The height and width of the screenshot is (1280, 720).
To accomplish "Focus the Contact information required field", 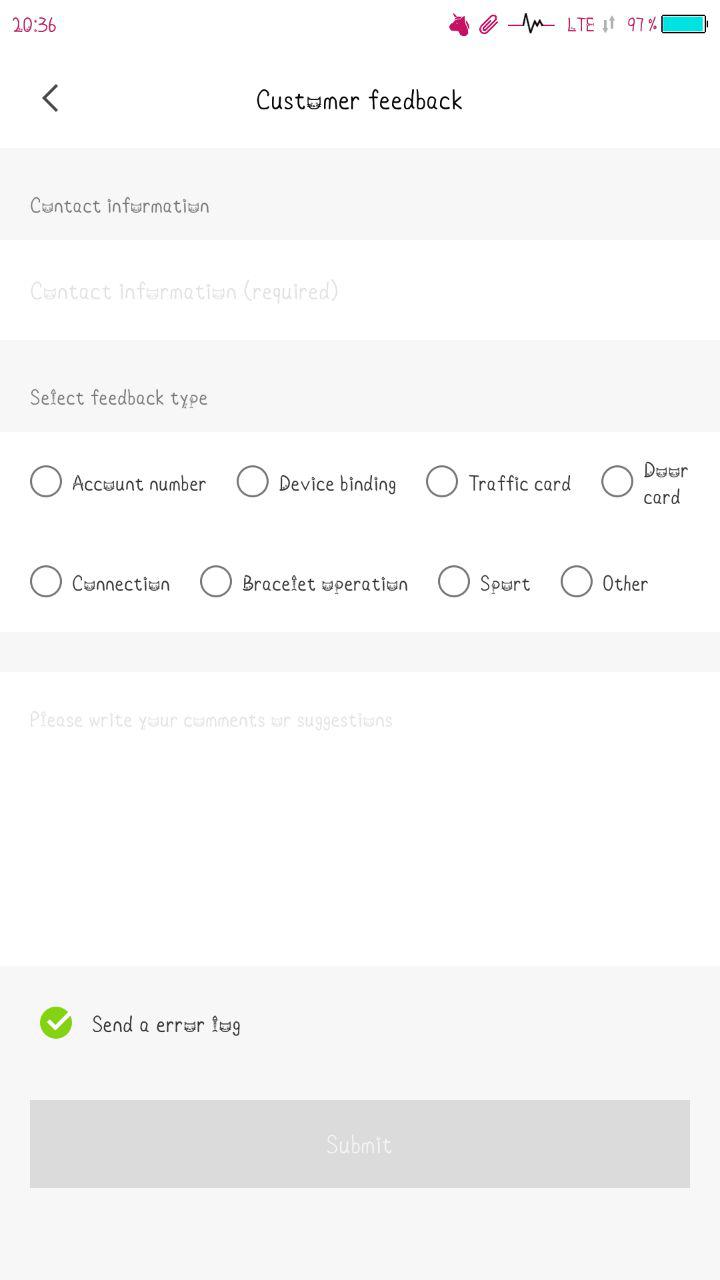I will click(x=360, y=291).
